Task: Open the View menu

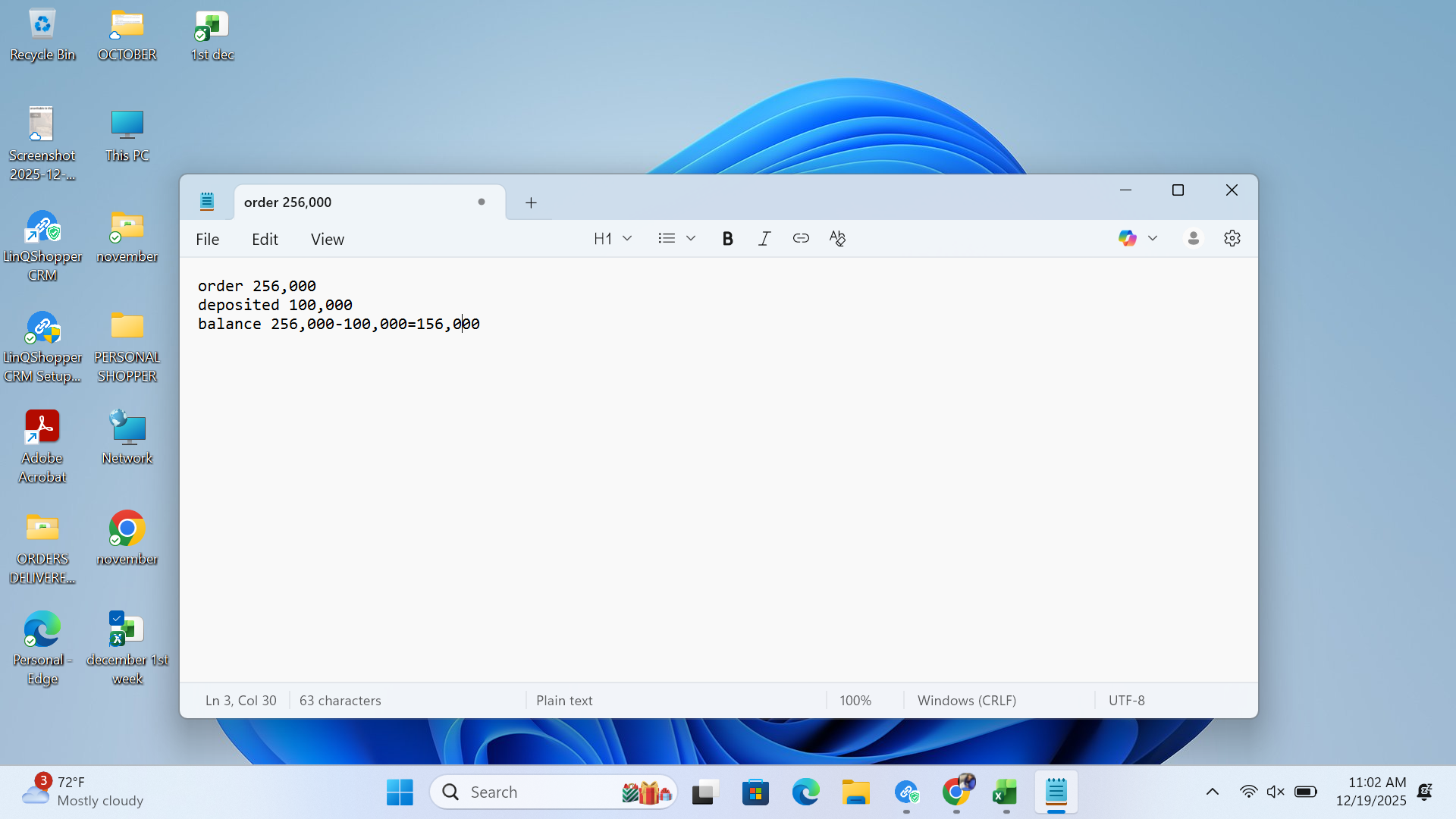Action: (x=328, y=240)
